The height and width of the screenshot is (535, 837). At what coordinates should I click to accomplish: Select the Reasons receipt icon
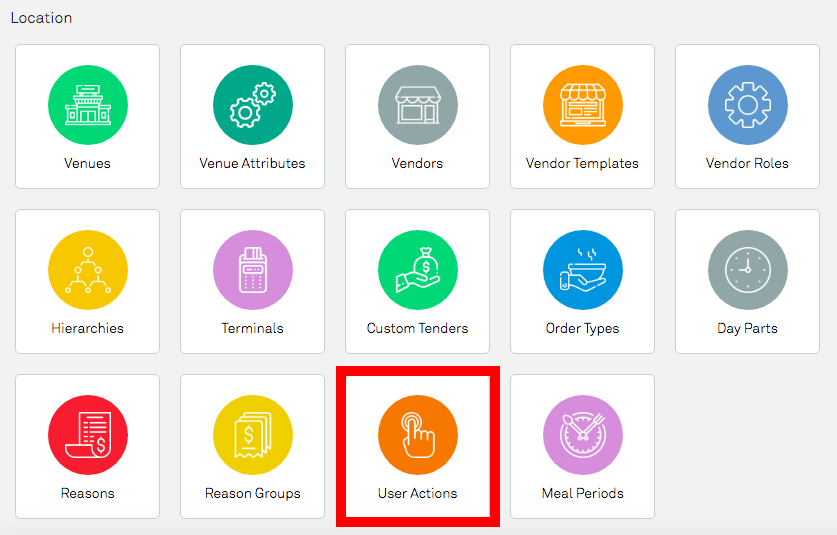(x=88, y=435)
